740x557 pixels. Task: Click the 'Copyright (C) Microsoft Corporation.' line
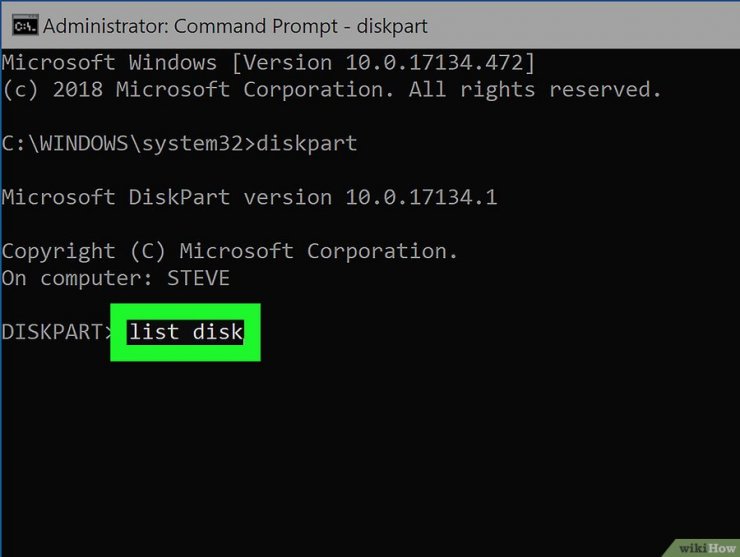pos(229,252)
